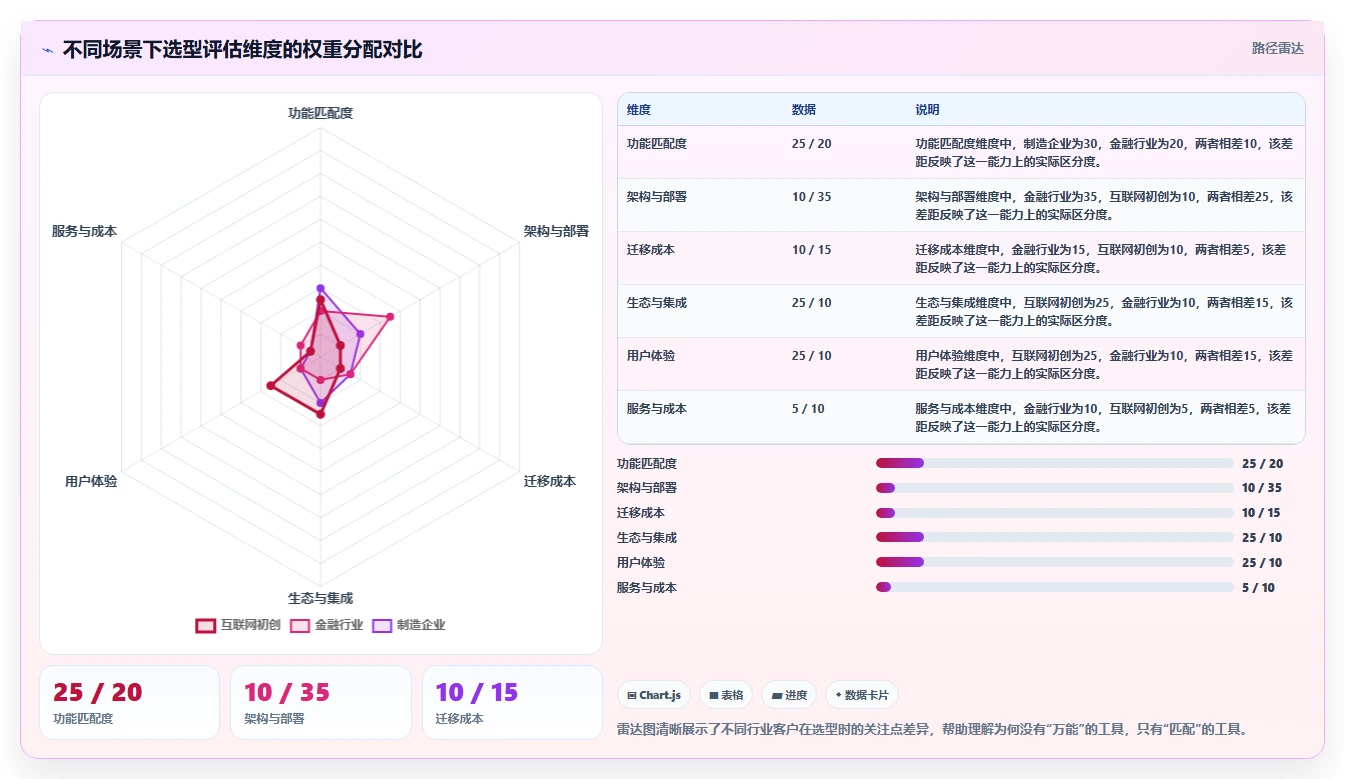The width and height of the screenshot is (1345, 779).
Task: Click the 服务与成本 progress bar
Action: coord(1055,587)
